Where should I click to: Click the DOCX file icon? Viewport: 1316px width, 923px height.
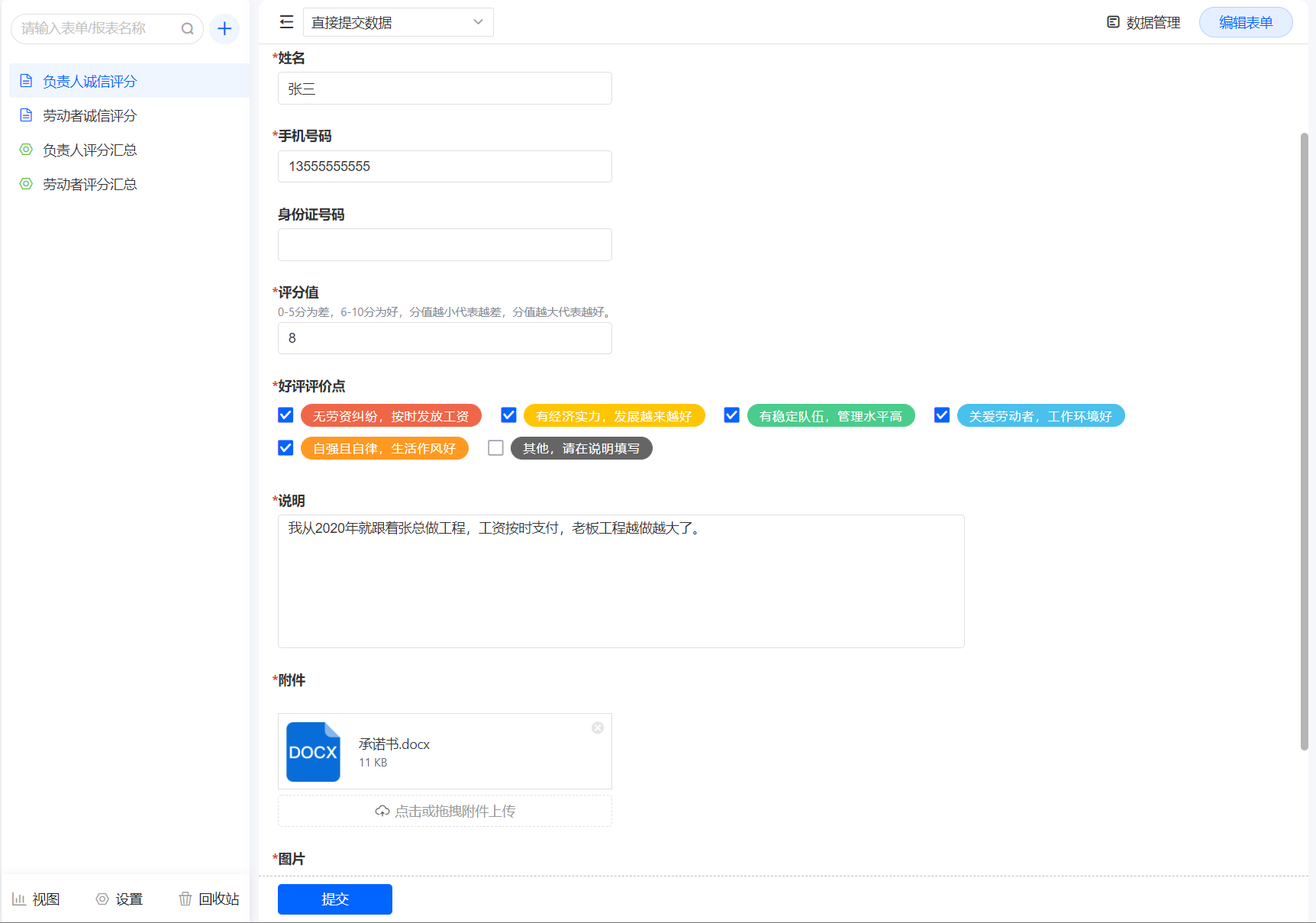[x=313, y=752]
